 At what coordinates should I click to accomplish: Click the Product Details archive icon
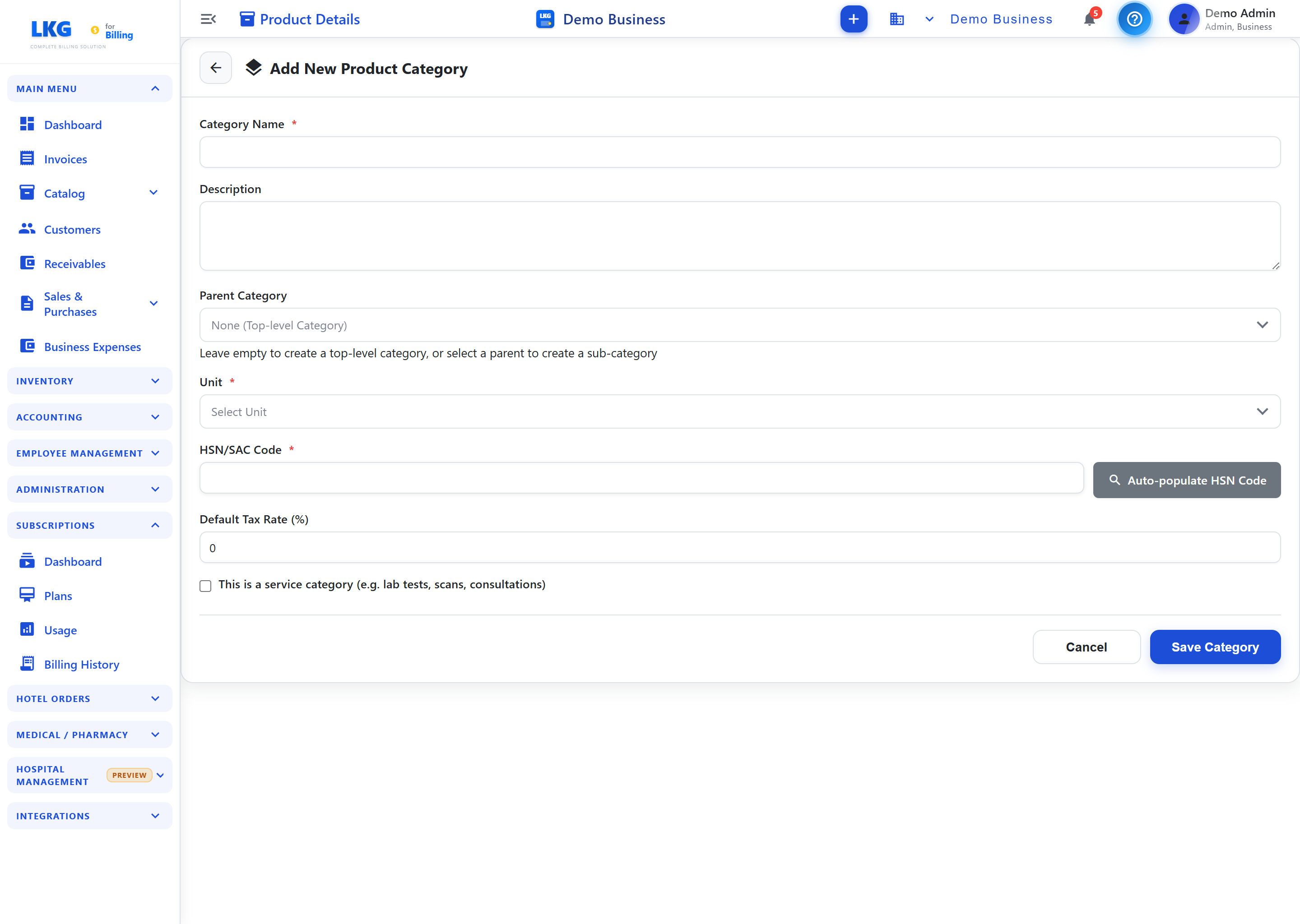coord(247,19)
